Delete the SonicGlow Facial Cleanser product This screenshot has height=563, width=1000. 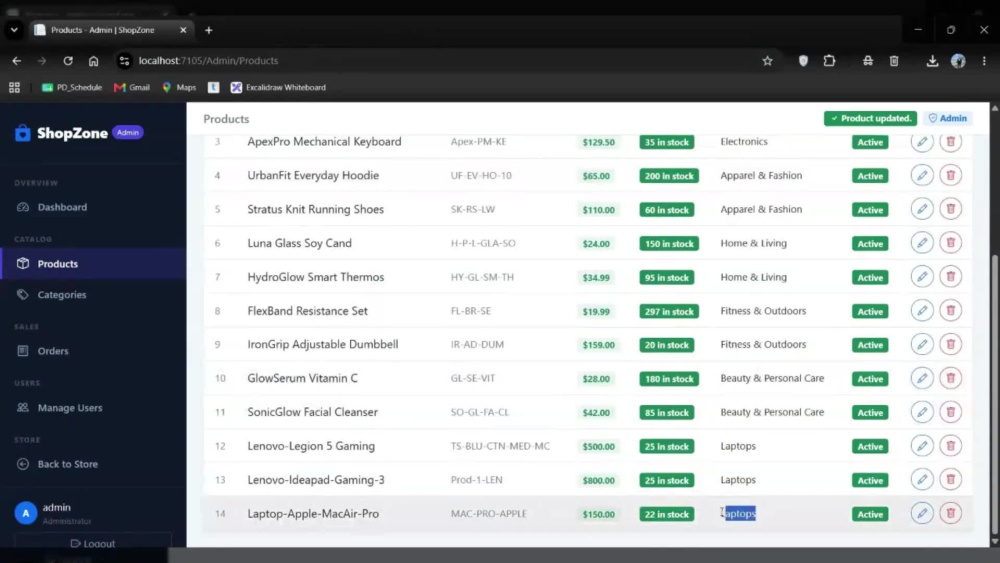pyautogui.click(x=950, y=412)
